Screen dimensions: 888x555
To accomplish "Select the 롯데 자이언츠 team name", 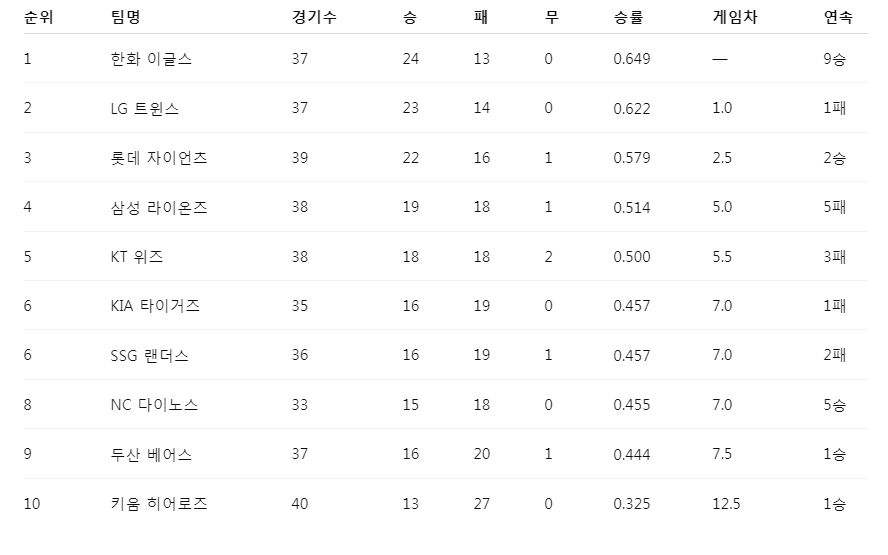I will [159, 157].
